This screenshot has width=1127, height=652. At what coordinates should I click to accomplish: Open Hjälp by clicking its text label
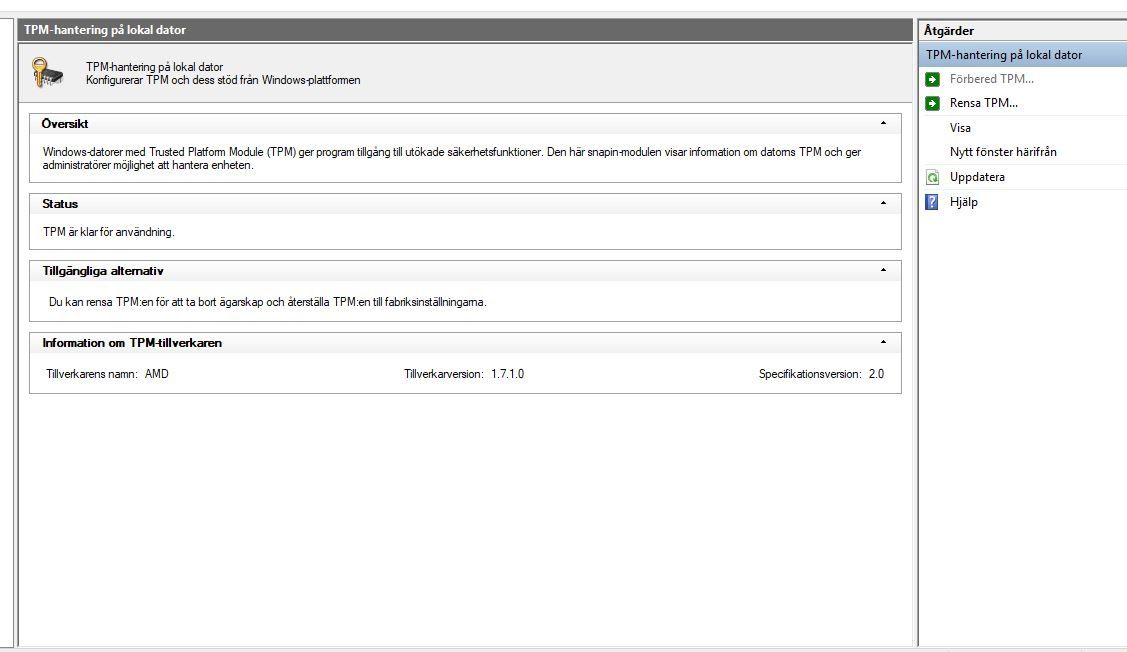point(963,202)
